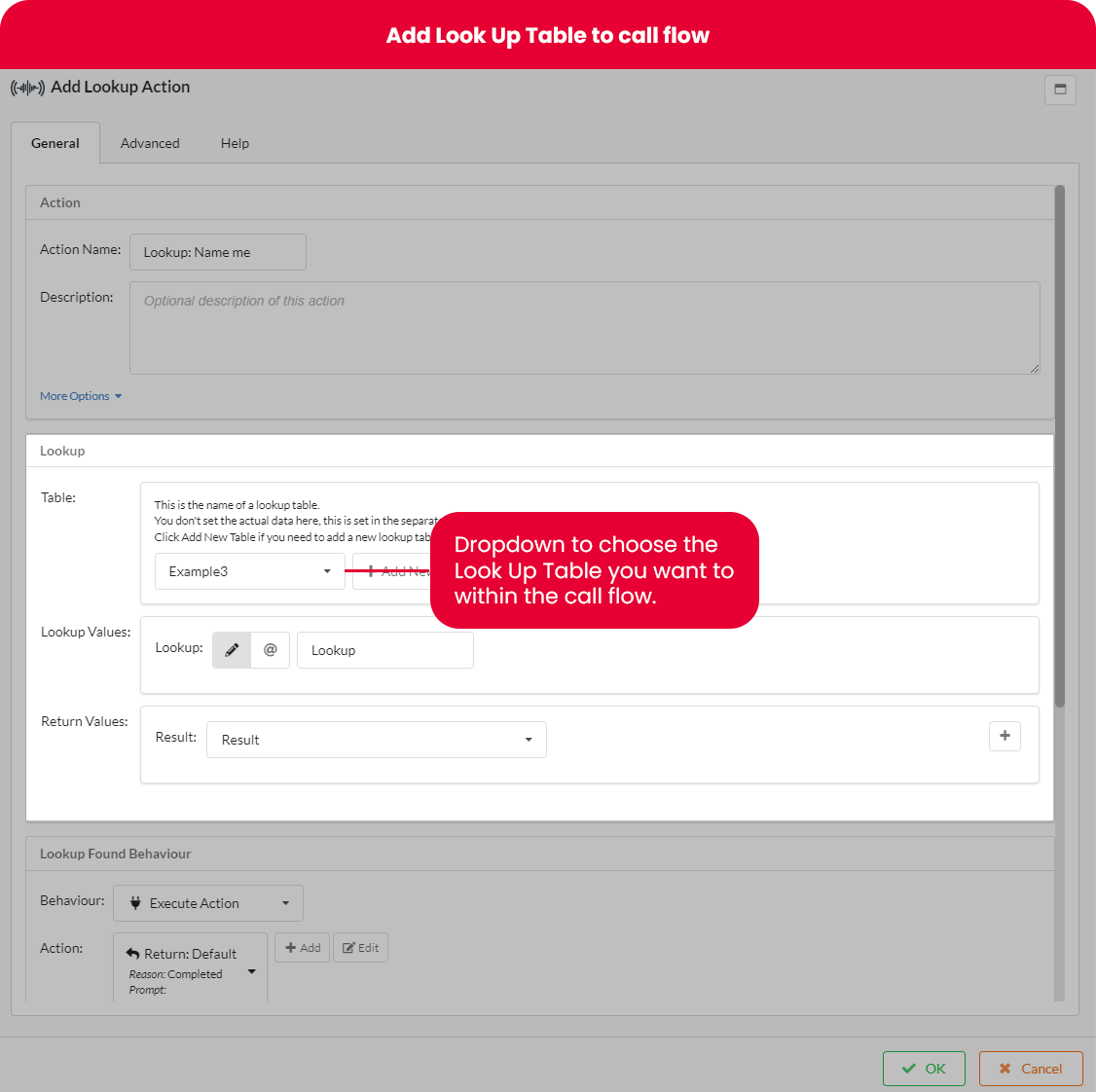Expand More Options link
This screenshot has height=1092, width=1096.
81,396
